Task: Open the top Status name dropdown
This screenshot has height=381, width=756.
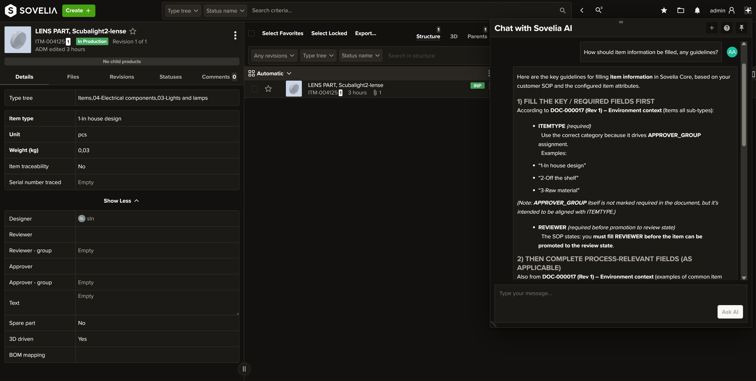Action: tap(225, 11)
